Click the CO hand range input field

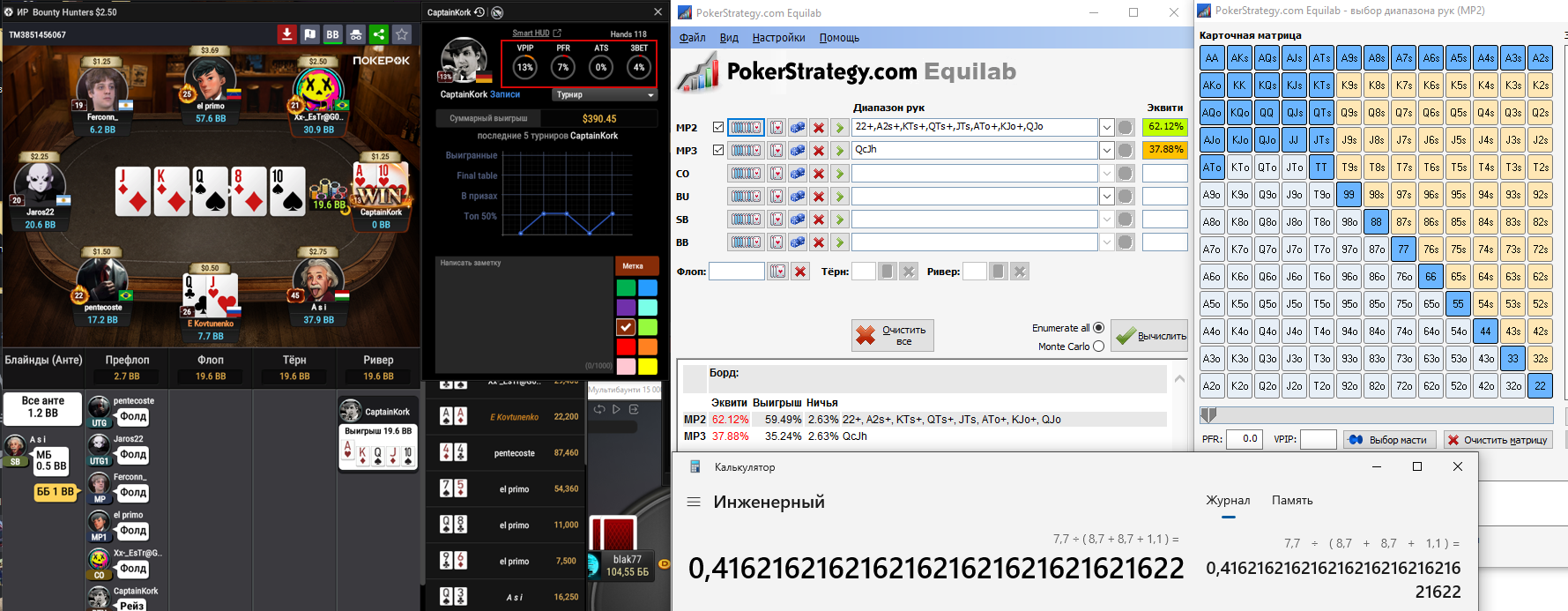[974, 174]
